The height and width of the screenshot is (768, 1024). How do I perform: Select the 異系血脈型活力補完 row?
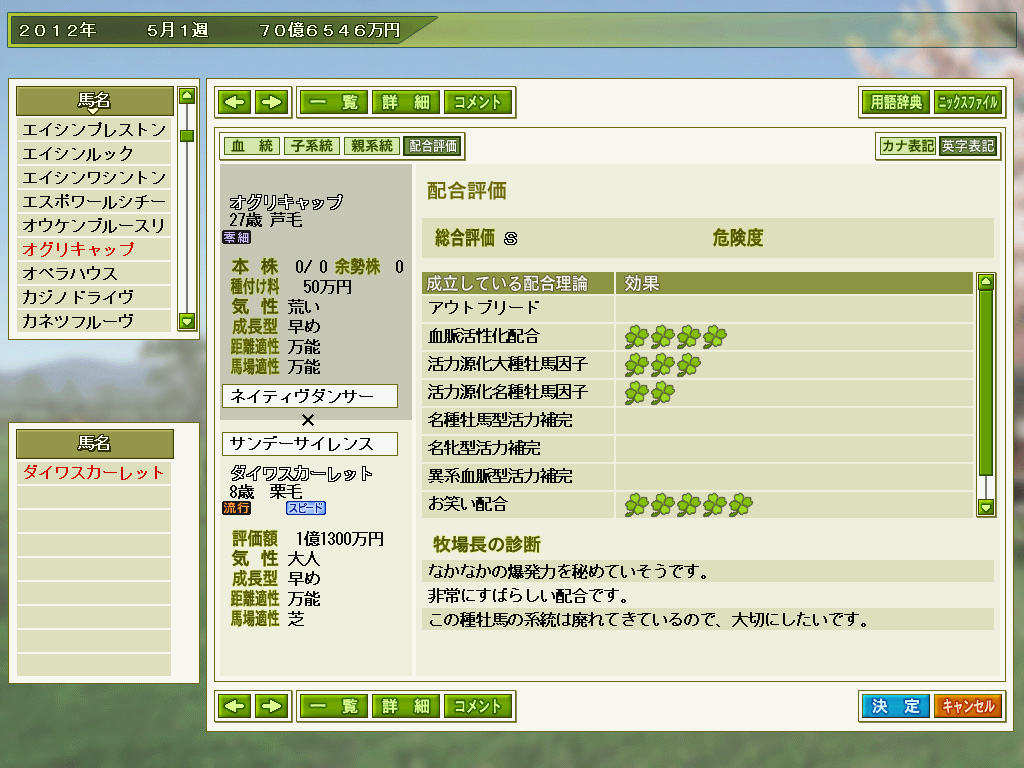click(697, 476)
